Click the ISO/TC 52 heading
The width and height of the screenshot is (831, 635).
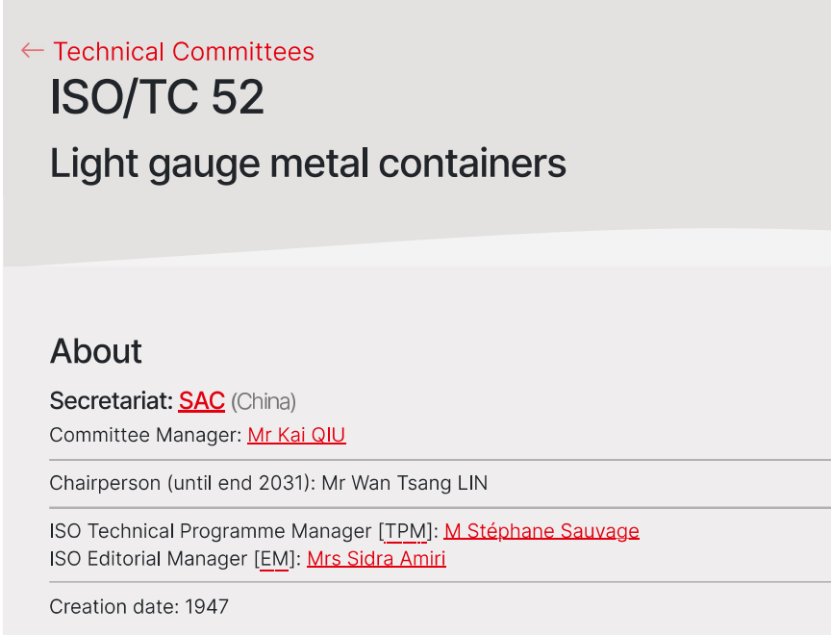tap(157, 98)
